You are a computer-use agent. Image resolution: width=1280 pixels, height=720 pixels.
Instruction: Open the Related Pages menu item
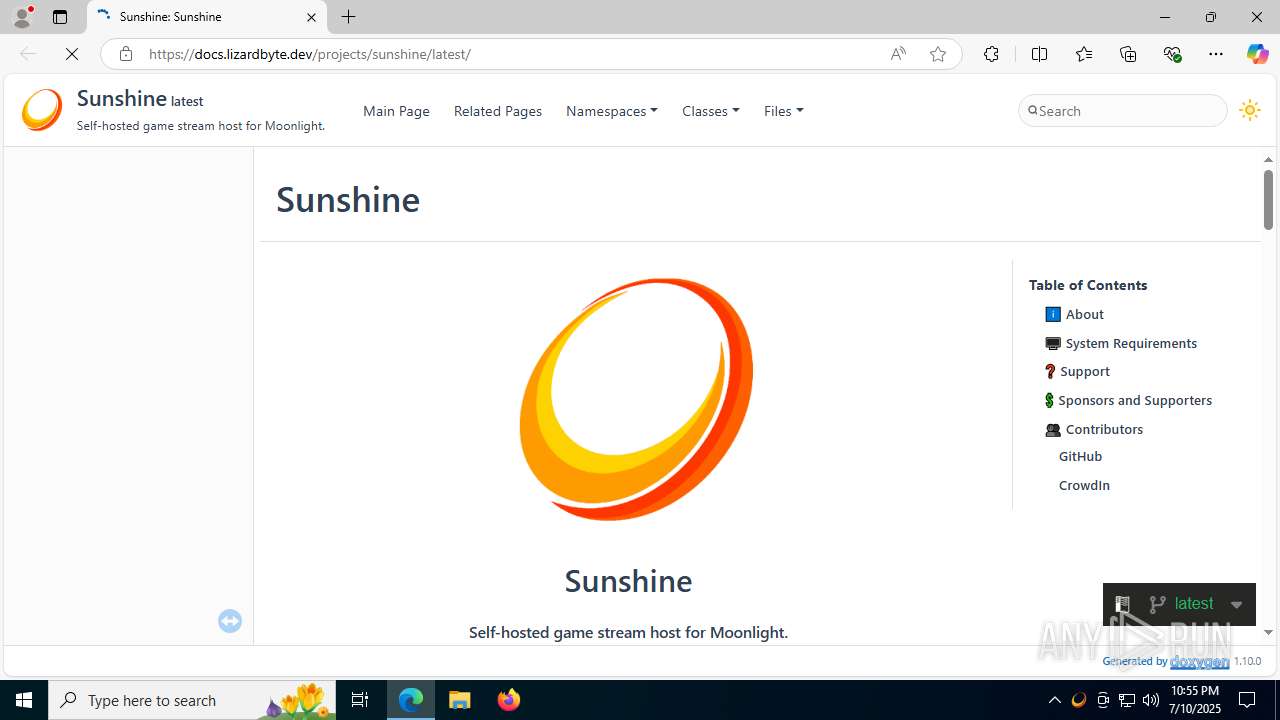(498, 111)
